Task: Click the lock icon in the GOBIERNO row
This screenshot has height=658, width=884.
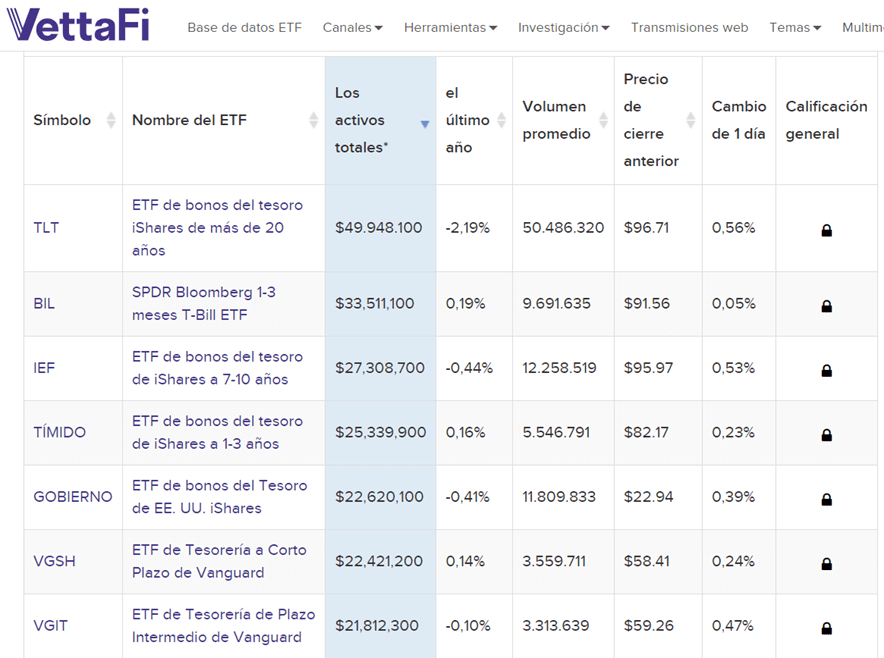Action: point(826,499)
